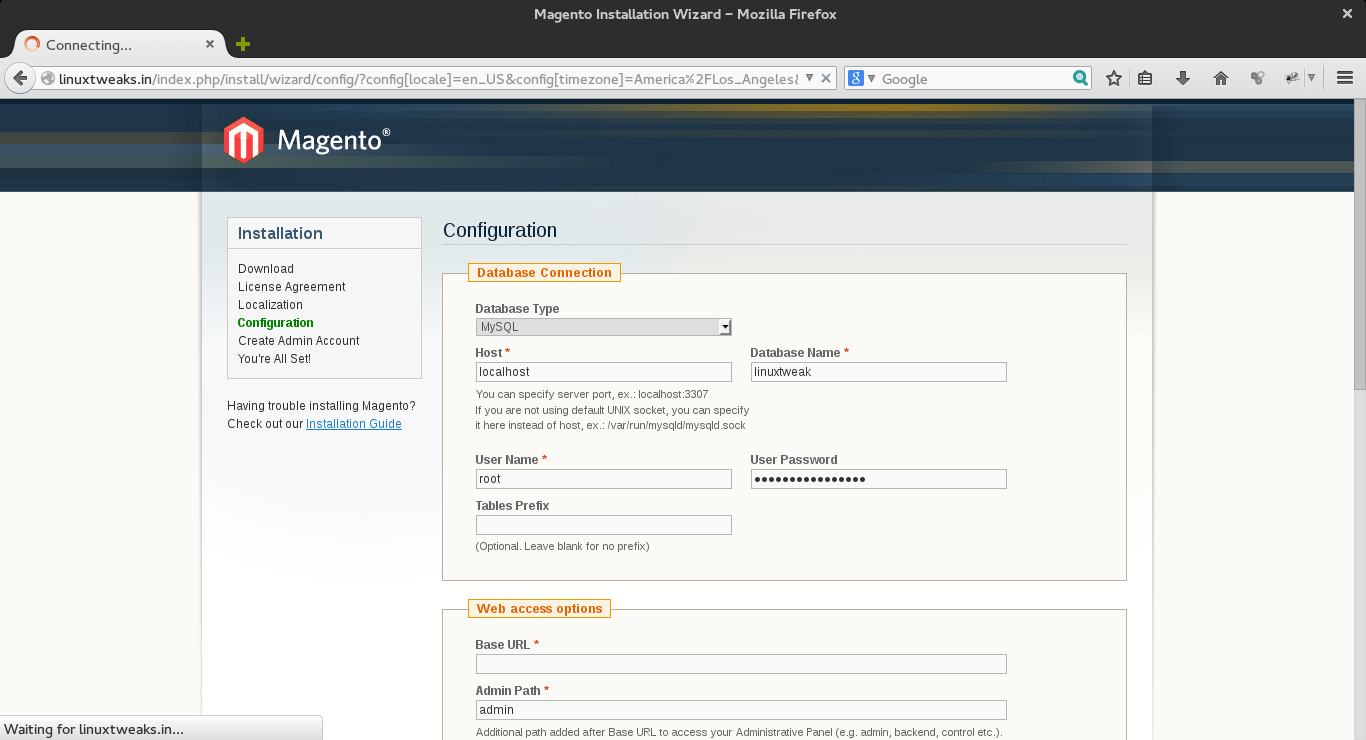
Task: Go to Firefox home page icon
Action: pyautogui.click(x=1220, y=78)
